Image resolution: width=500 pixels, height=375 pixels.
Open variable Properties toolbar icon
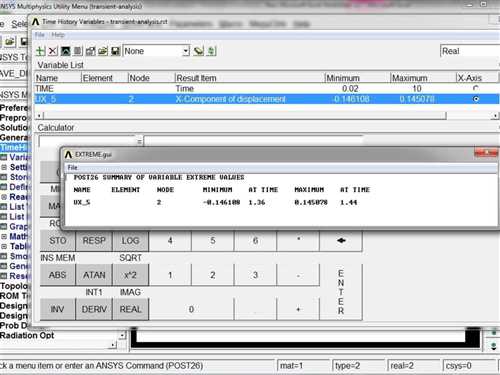[x=90, y=51]
